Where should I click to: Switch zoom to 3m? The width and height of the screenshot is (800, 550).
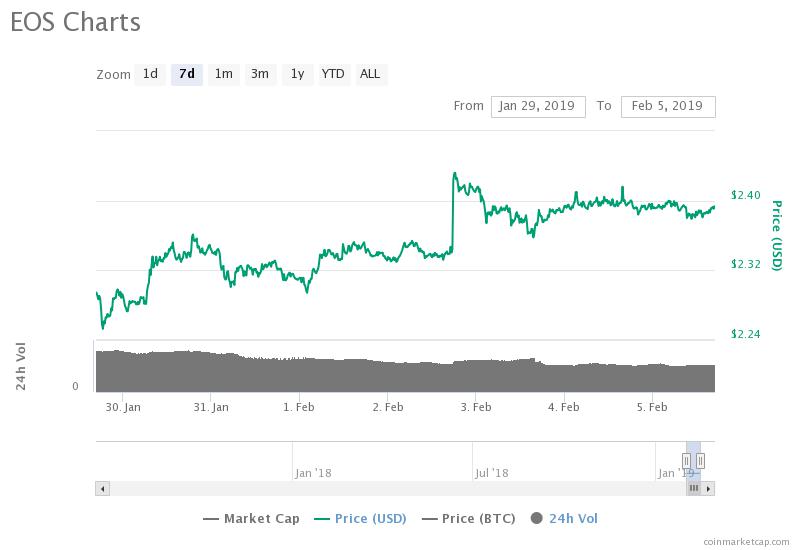pos(260,74)
